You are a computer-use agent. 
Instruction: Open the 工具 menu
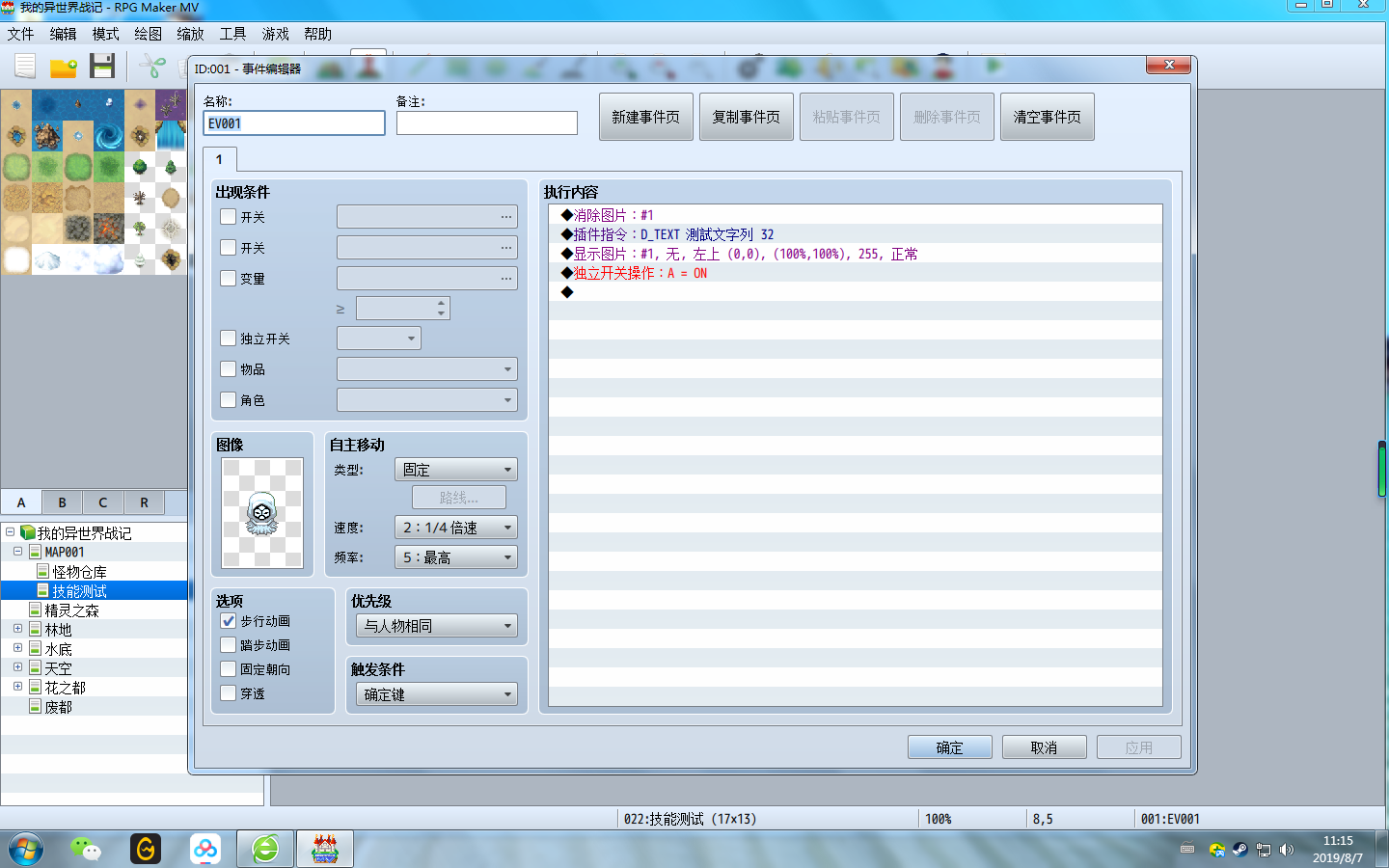[x=232, y=34]
